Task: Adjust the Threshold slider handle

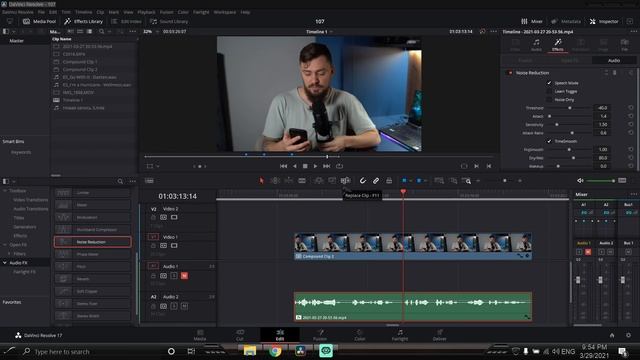Action: pyautogui.click(x=570, y=108)
